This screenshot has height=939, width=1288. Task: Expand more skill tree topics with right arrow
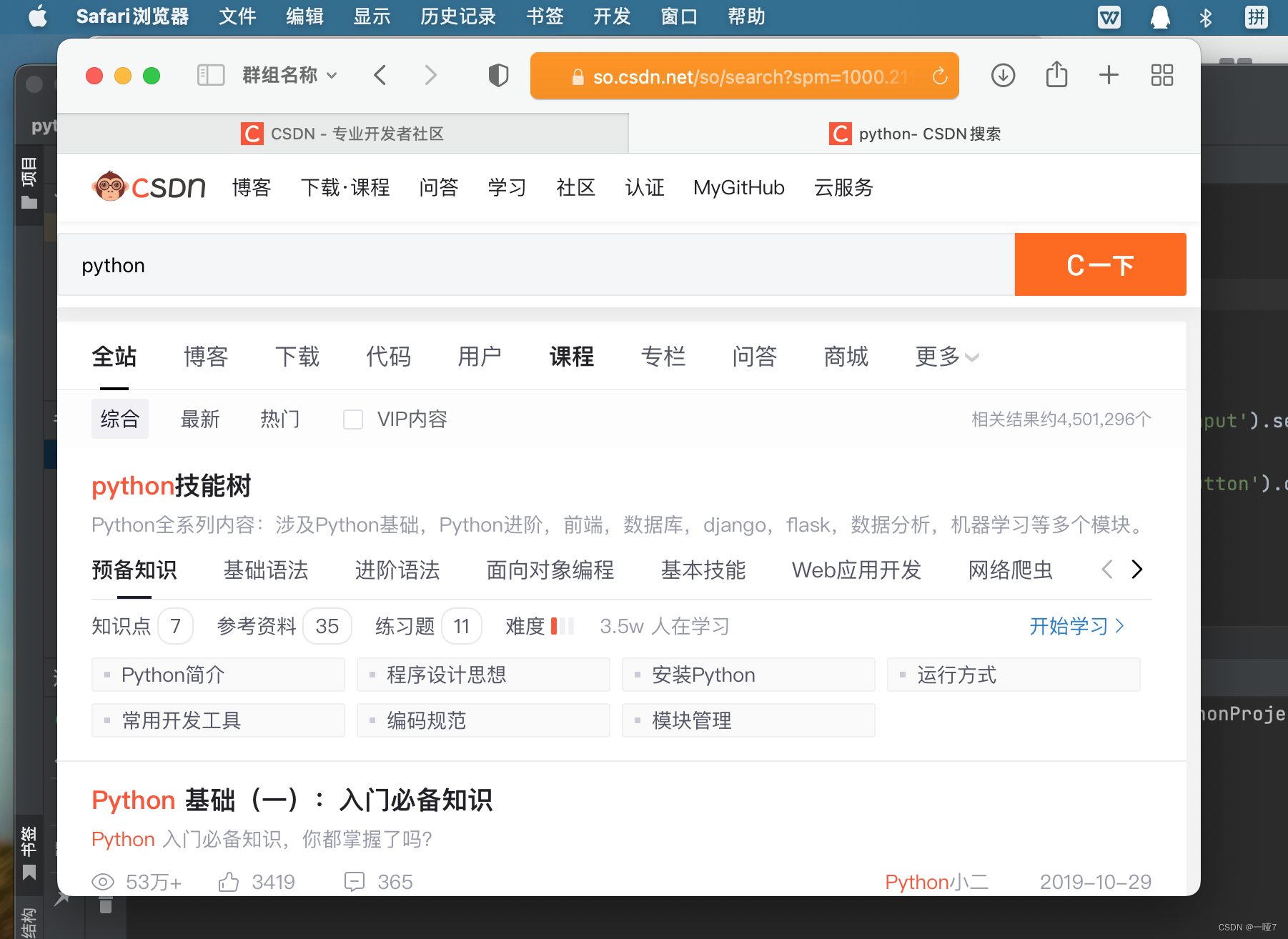(1137, 570)
